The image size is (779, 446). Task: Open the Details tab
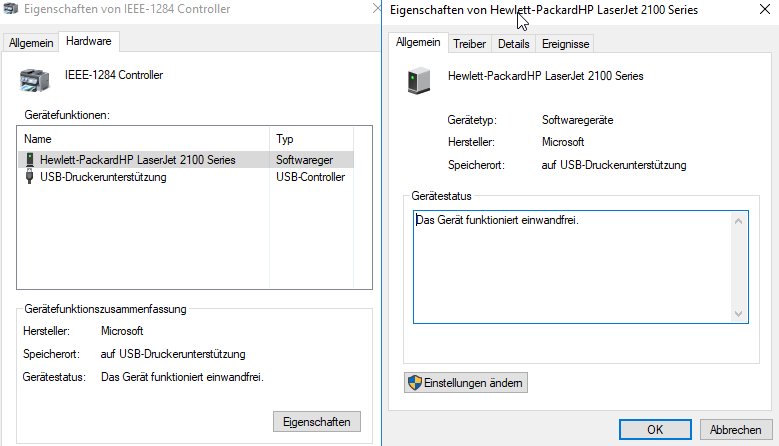[513, 44]
